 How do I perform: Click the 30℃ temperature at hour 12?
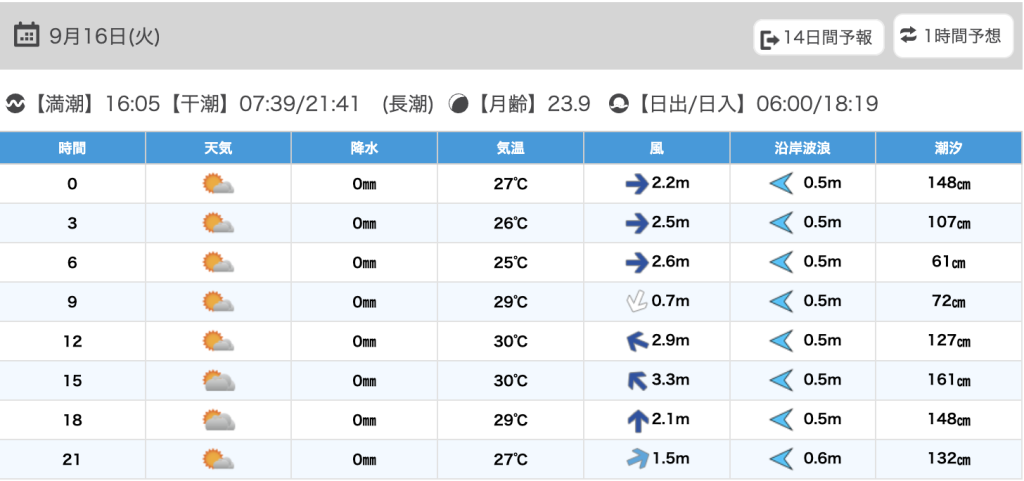(511, 341)
